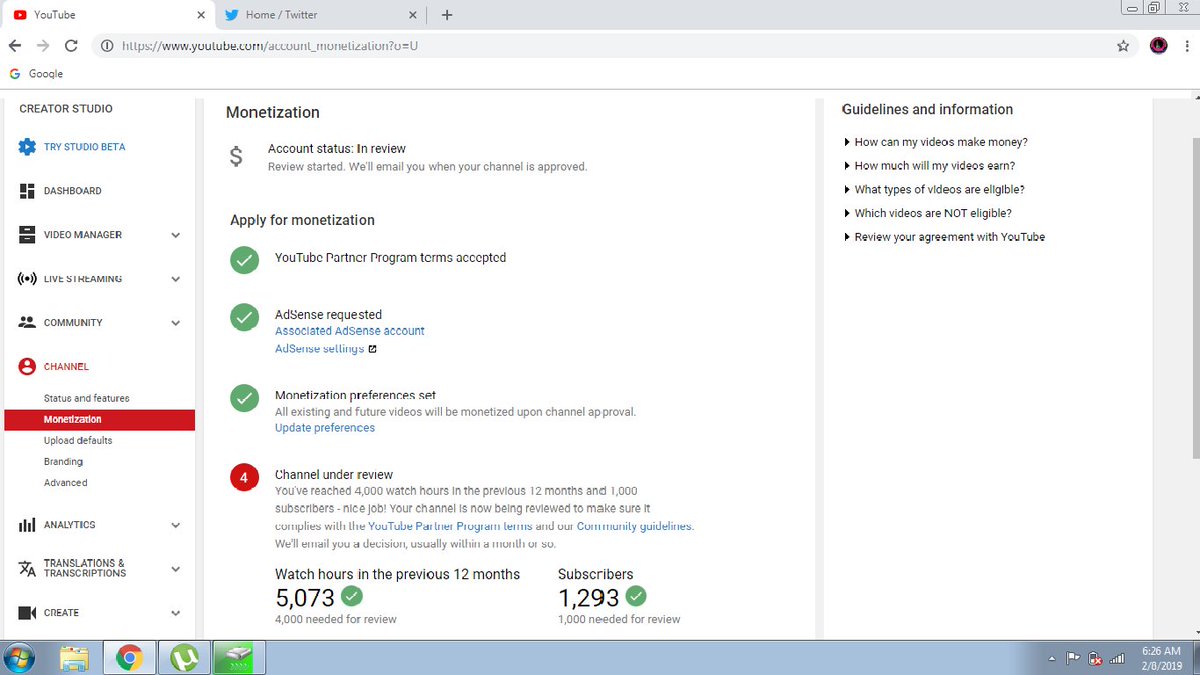This screenshot has width=1200, height=675.
Task: Open Advanced channel menu item
Action: click(x=65, y=483)
